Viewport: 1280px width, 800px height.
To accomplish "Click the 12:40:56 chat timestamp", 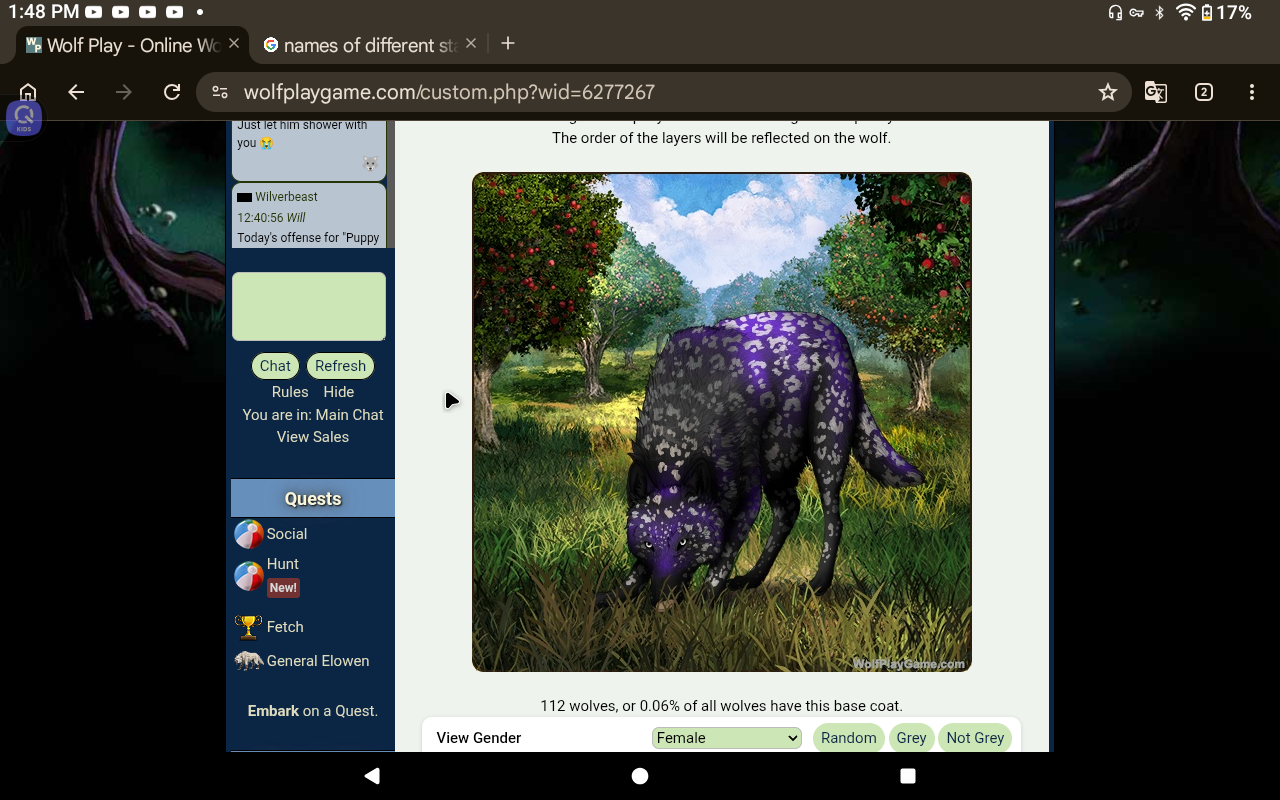I will tap(259, 217).
